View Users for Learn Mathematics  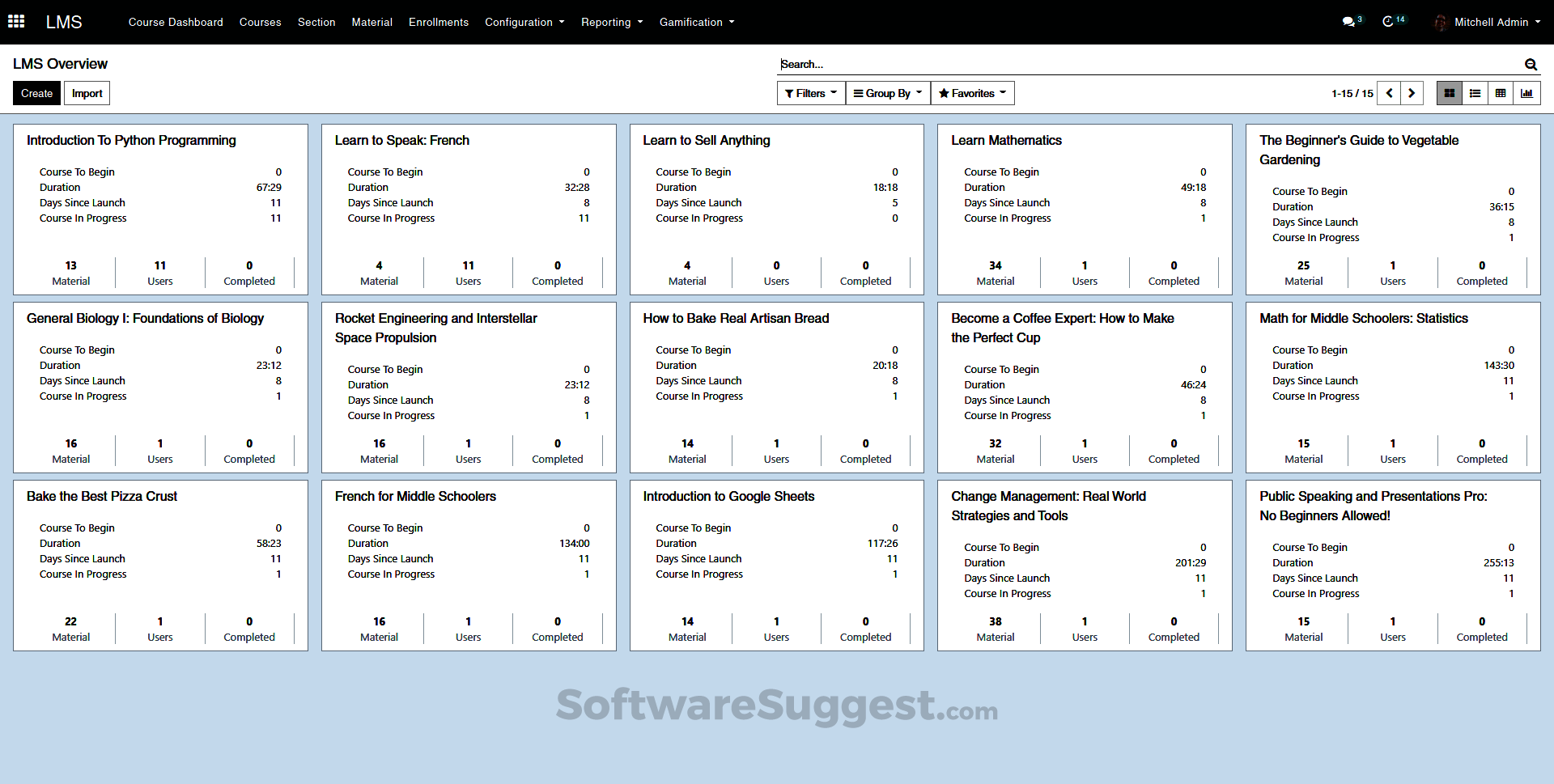[x=1085, y=273]
